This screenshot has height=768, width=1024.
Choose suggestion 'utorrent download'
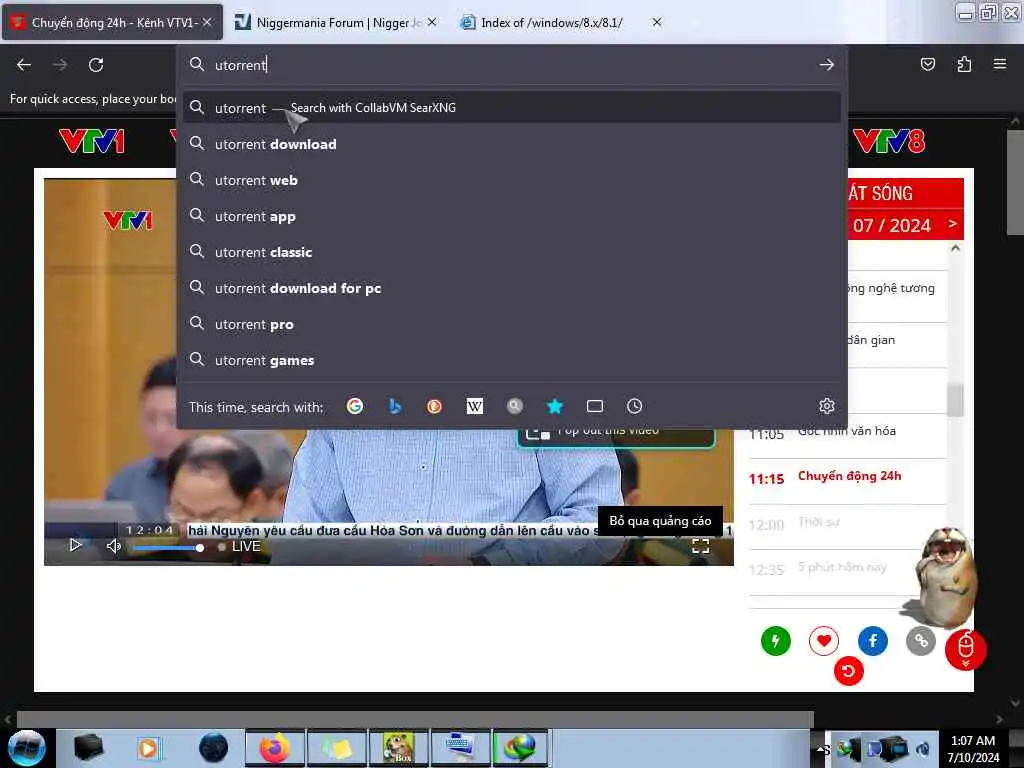511,144
